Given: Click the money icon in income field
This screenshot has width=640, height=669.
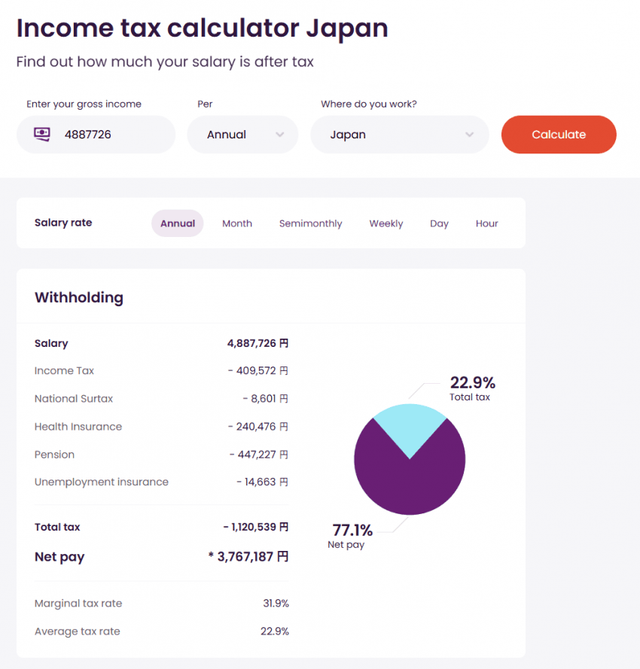Looking at the screenshot, I should (x=42, y=134).
